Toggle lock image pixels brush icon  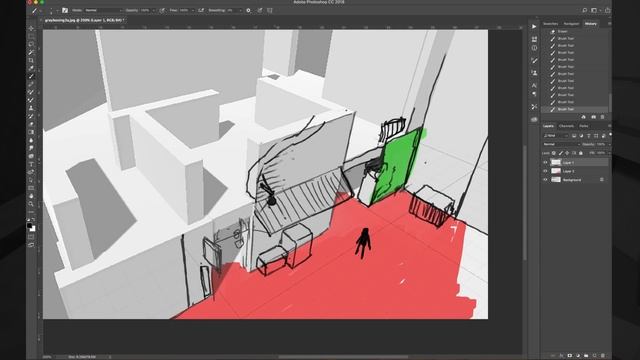pos(560,153)
